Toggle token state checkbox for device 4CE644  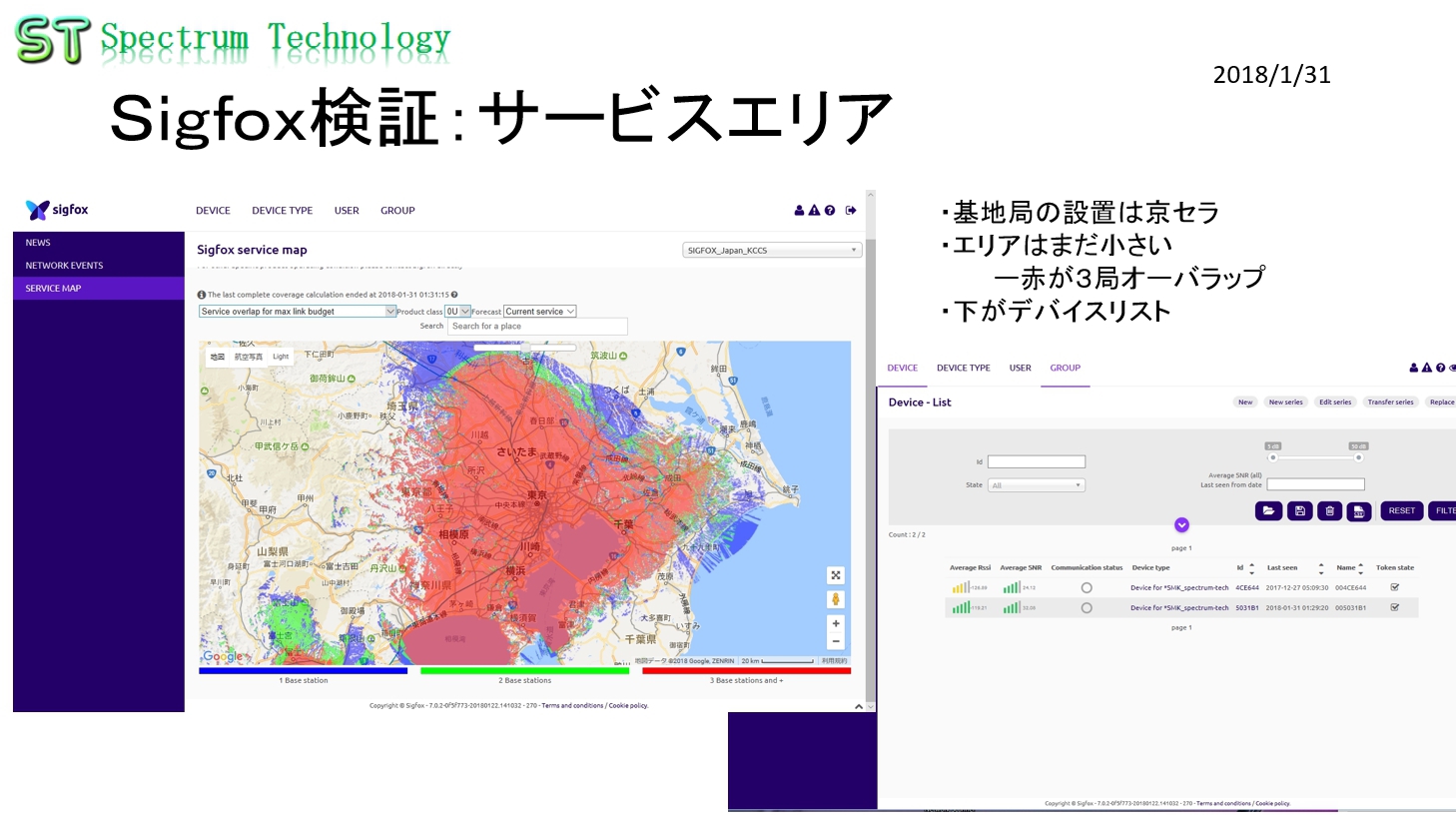click(x=1395, y=587)
